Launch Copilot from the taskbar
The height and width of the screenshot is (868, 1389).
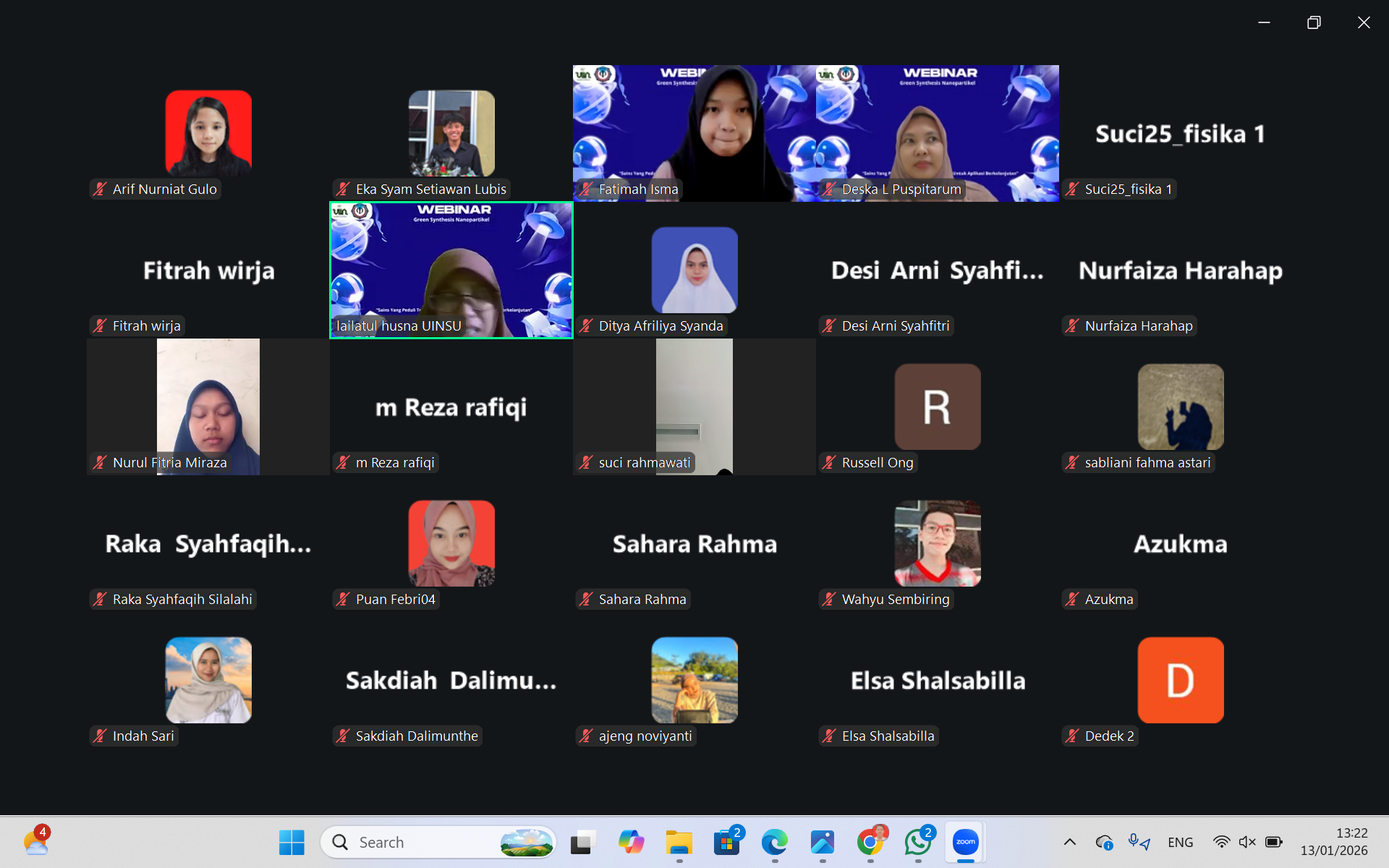tap(631, 842)
